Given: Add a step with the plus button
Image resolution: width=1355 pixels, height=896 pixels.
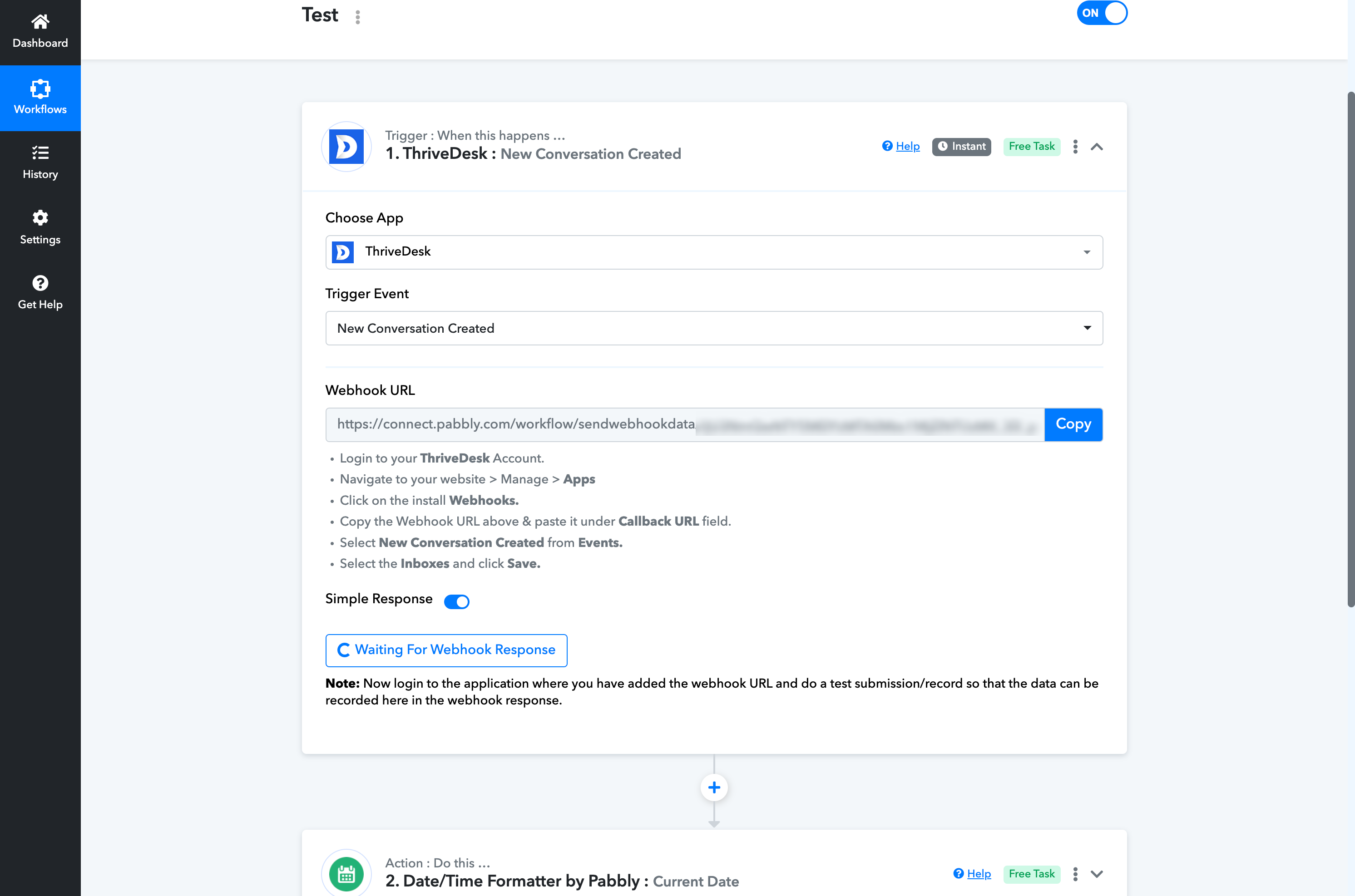Looking at the screenshot, I should point(714,788).
